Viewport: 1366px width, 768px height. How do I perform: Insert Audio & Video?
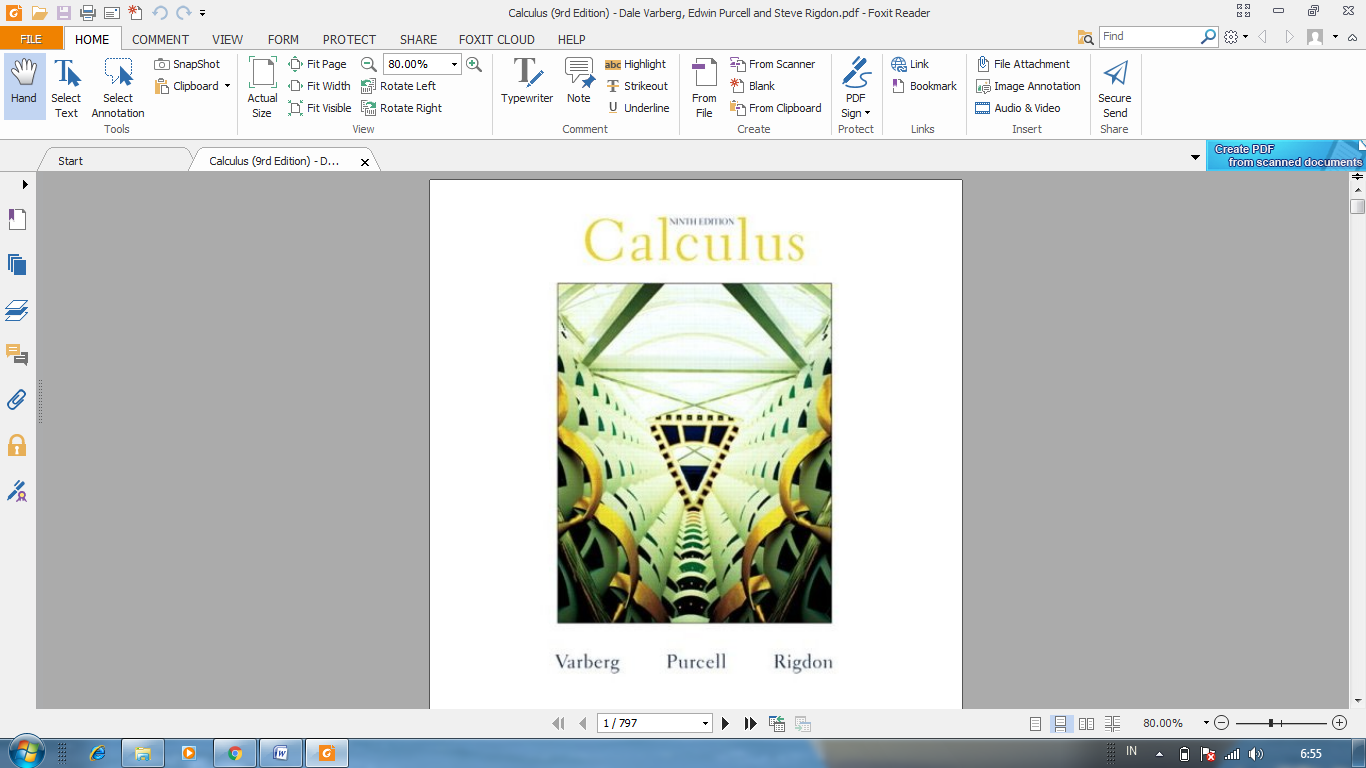point(1018,108)
